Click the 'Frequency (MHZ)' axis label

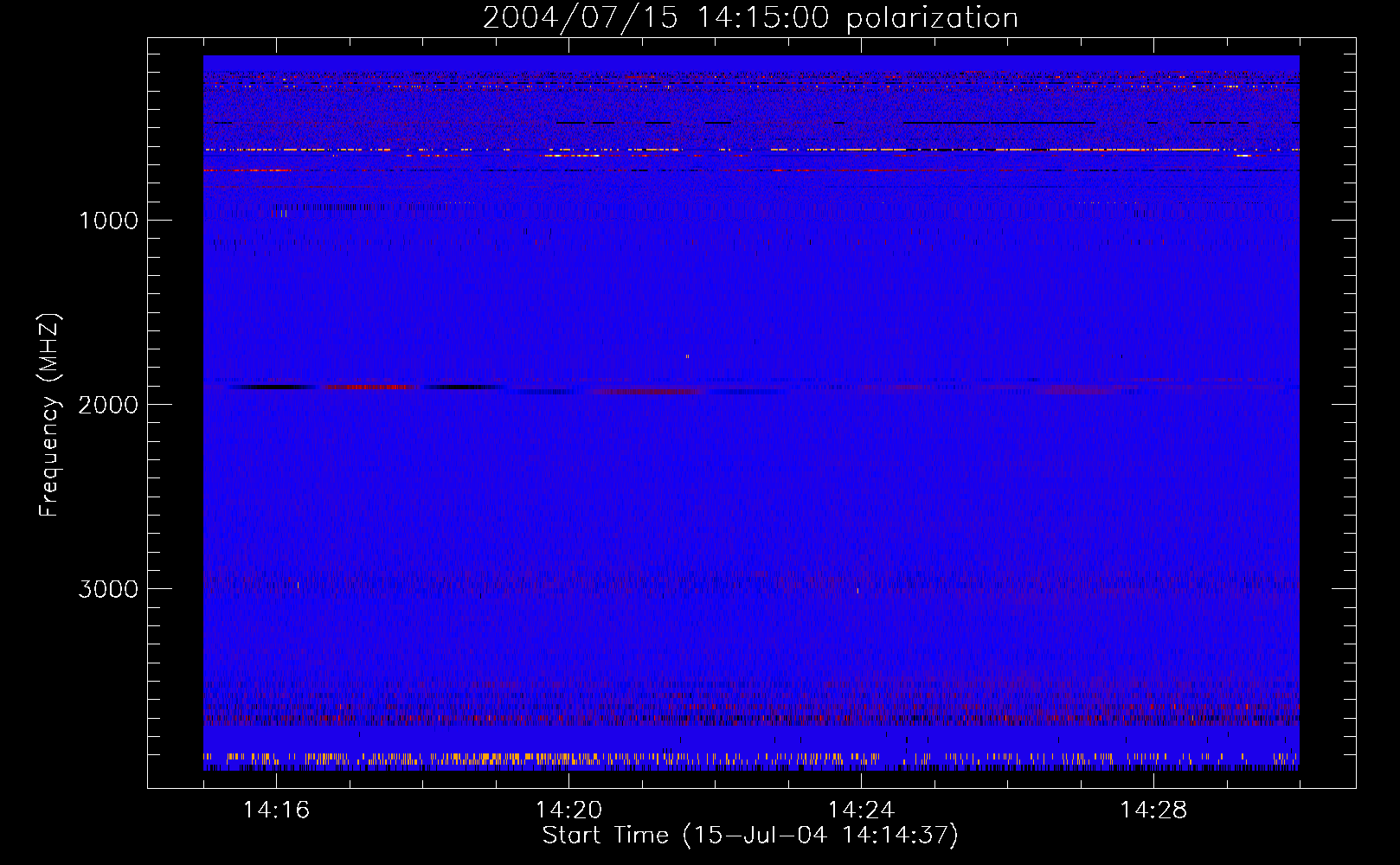49,415
